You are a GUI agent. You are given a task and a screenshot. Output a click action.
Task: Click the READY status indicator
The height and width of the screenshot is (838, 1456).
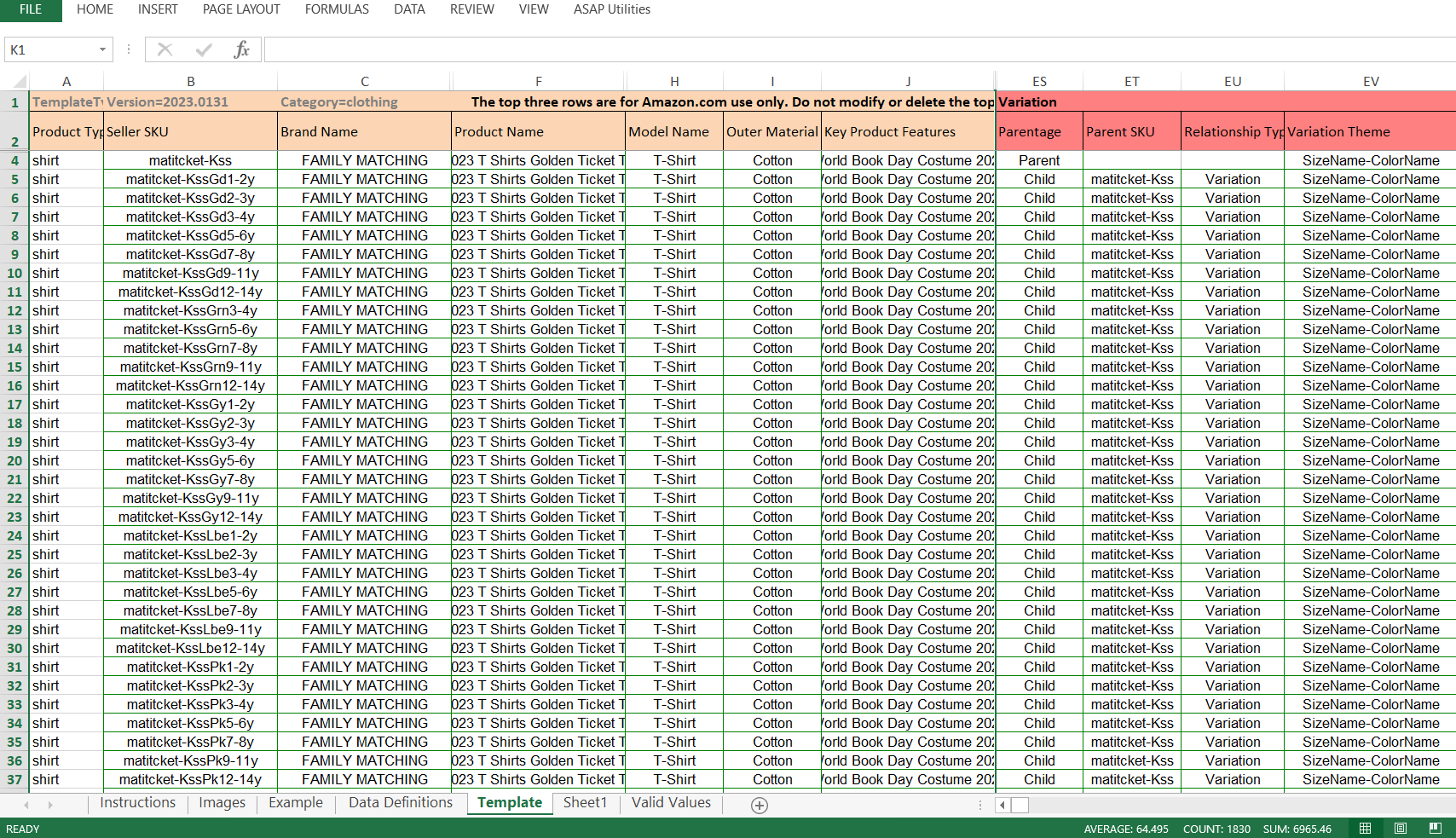[x=23, y=829]
